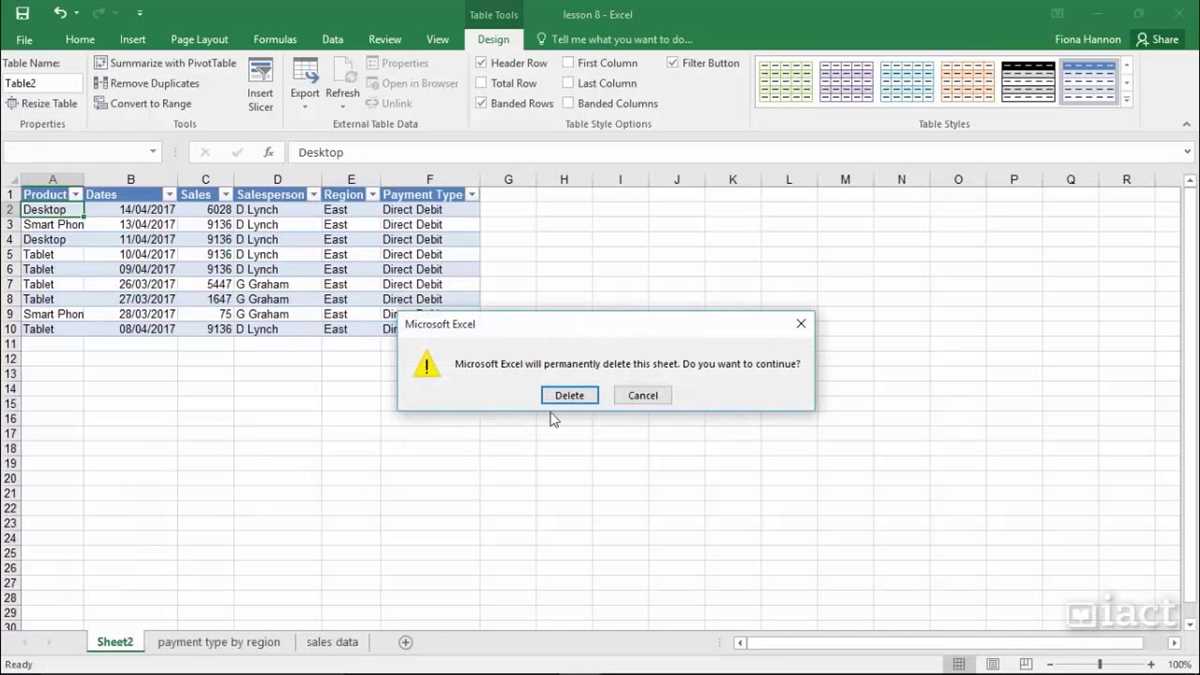Screen dimensions: 1200x675
Task: Click the New Sheet plus button
Action: tap(406, 642)
